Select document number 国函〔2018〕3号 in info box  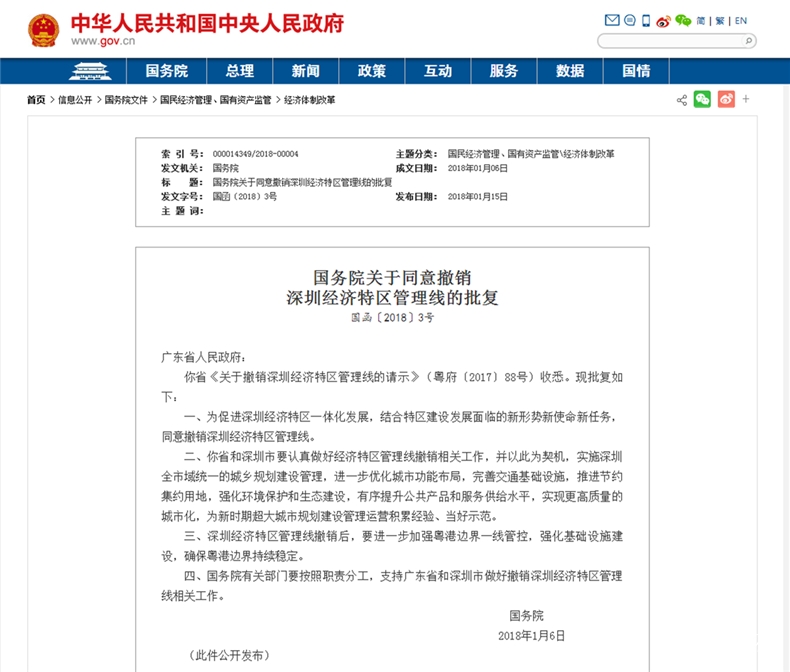tap(245, 196)
